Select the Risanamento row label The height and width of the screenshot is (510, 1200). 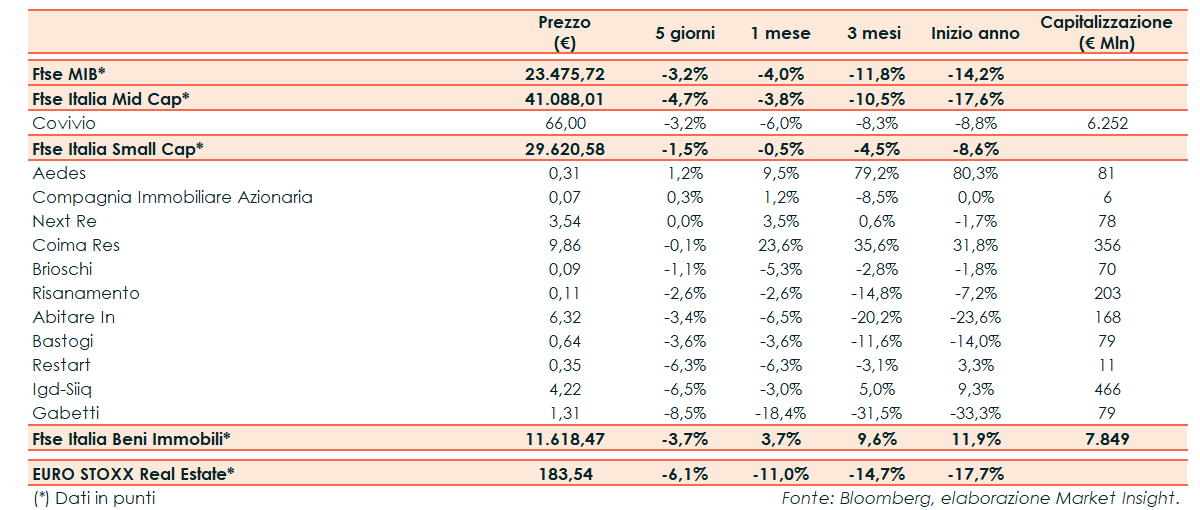[x=86, y=293]
